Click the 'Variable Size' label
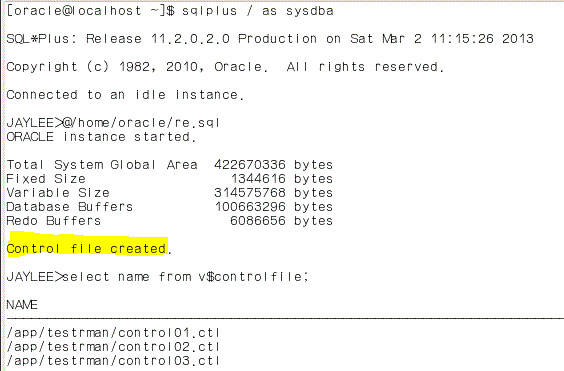The width and height of the screenshot is (564, 371). pyautogui.click(x=58, y=193)
